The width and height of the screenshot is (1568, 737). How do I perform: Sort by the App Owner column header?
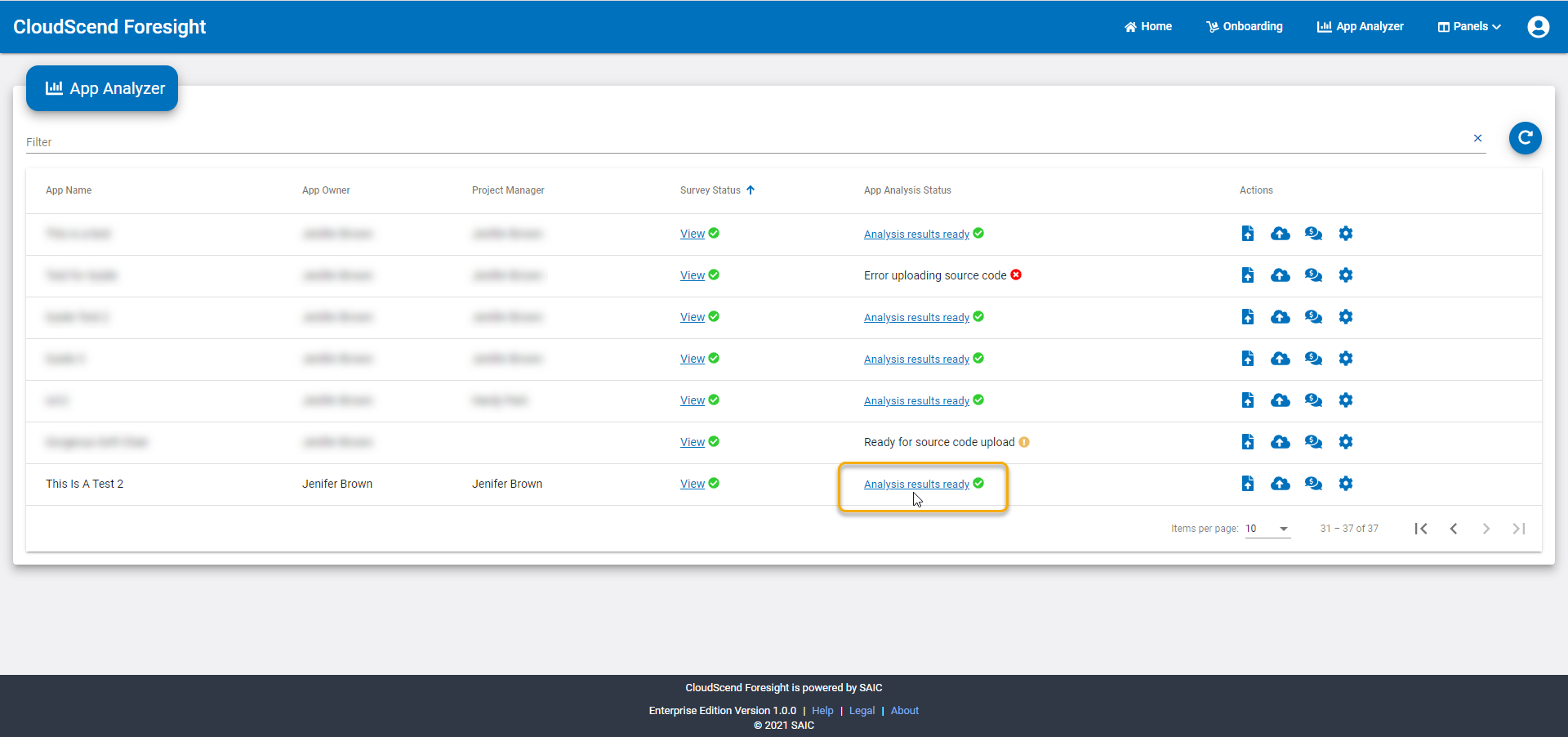click(326, 190)
